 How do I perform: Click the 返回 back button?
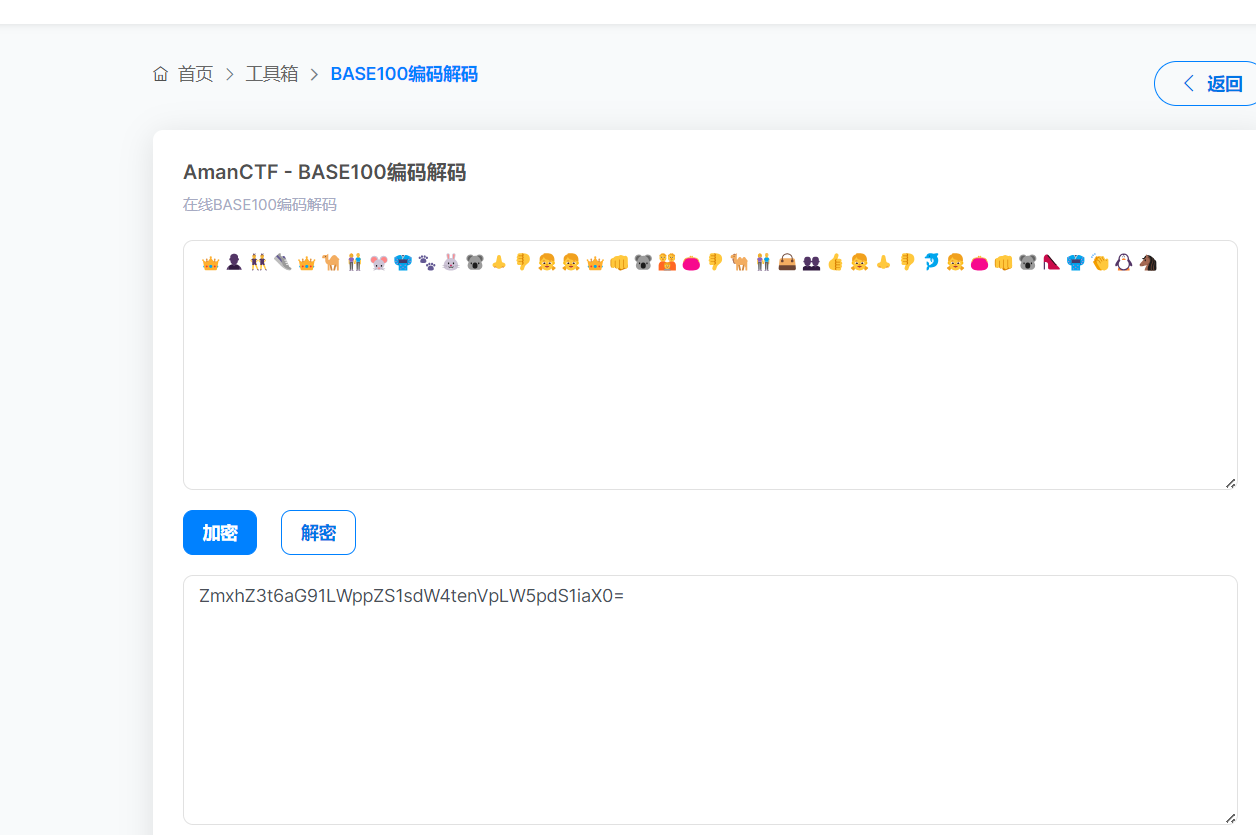point(1205,83)
